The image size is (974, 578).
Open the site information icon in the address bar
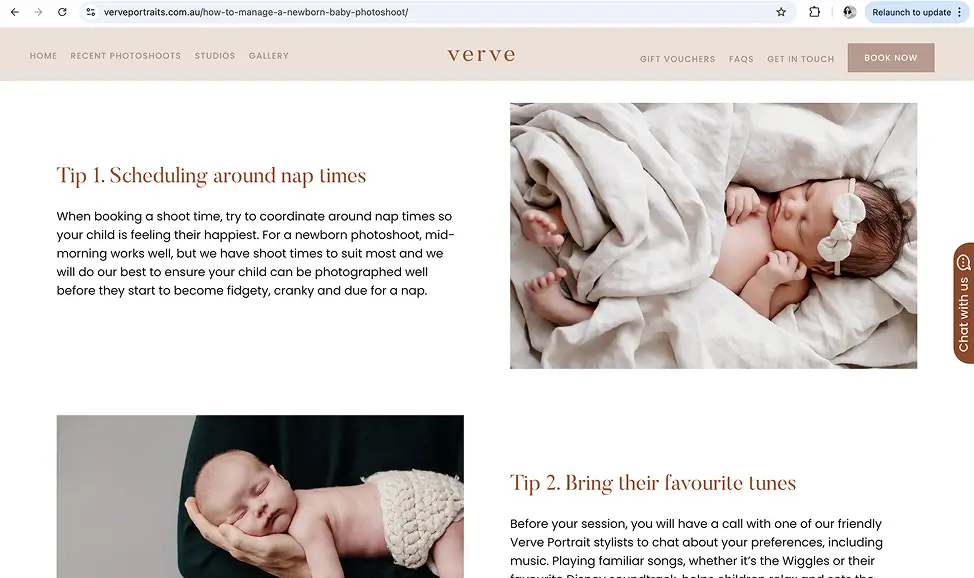[x=91, y=12]
